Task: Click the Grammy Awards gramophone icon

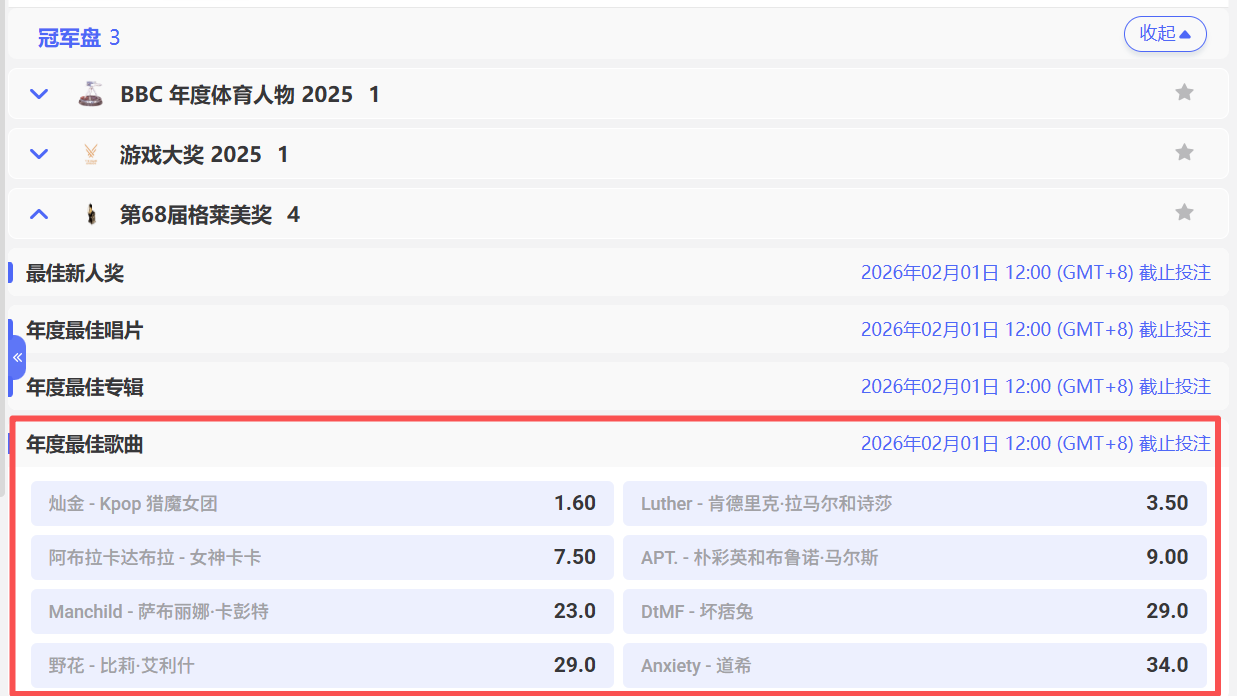Action: 91,214
